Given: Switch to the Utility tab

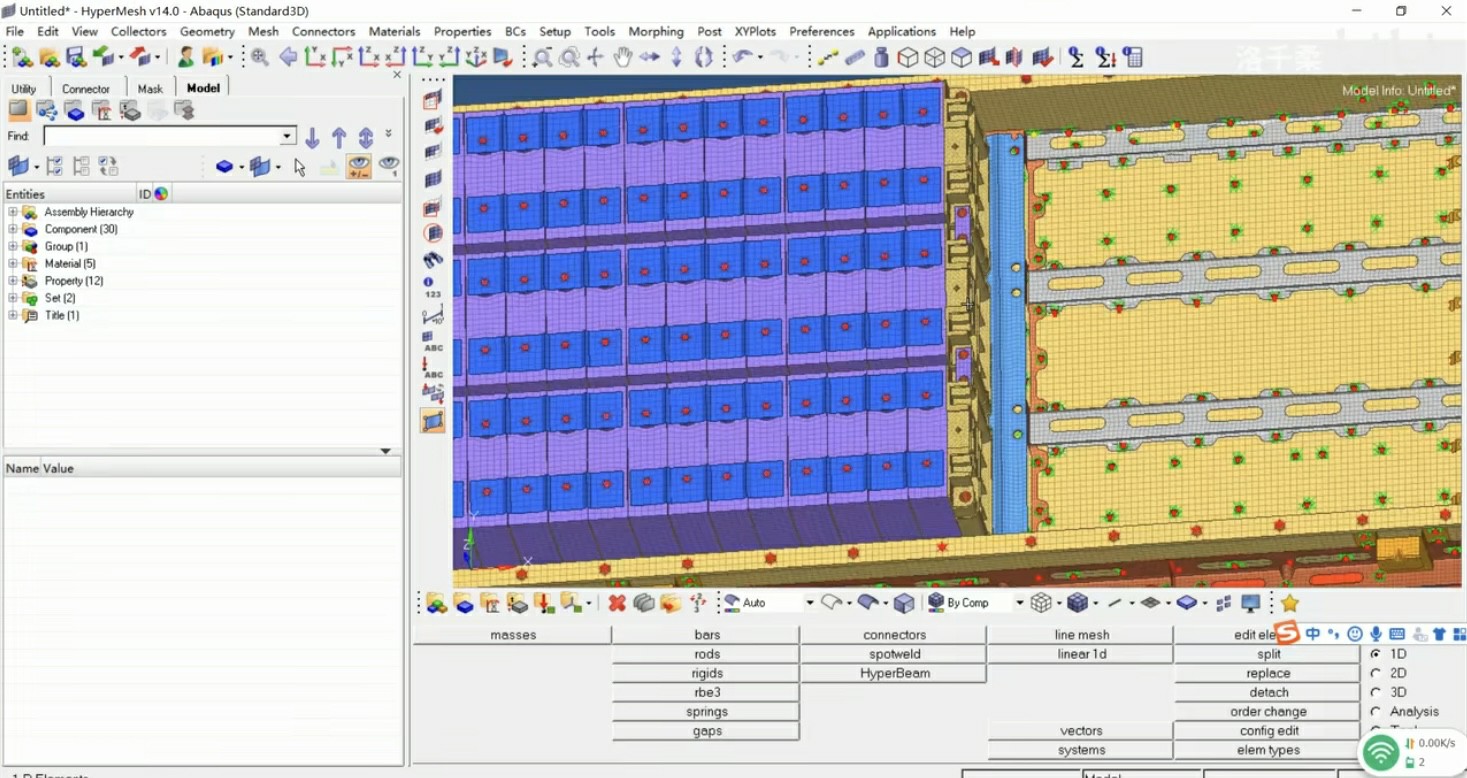Looking at the screenshot, I should tap(24, 89).
